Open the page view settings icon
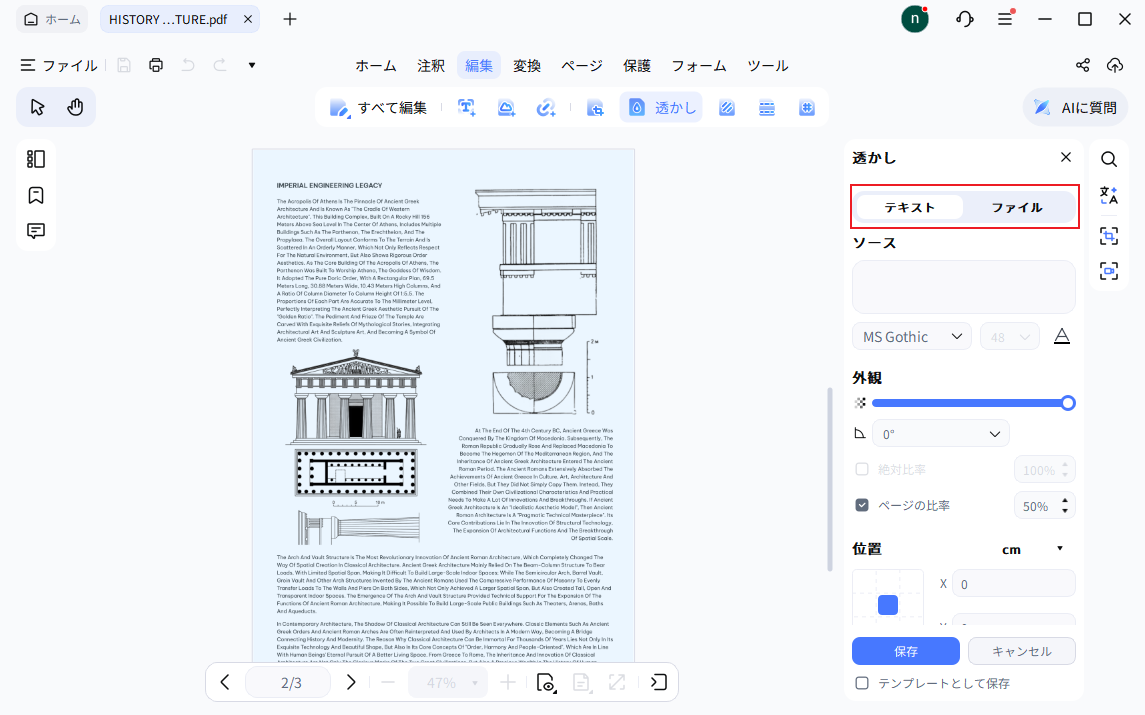This screenshot has height=715, width=1145. tap(545, 682)
